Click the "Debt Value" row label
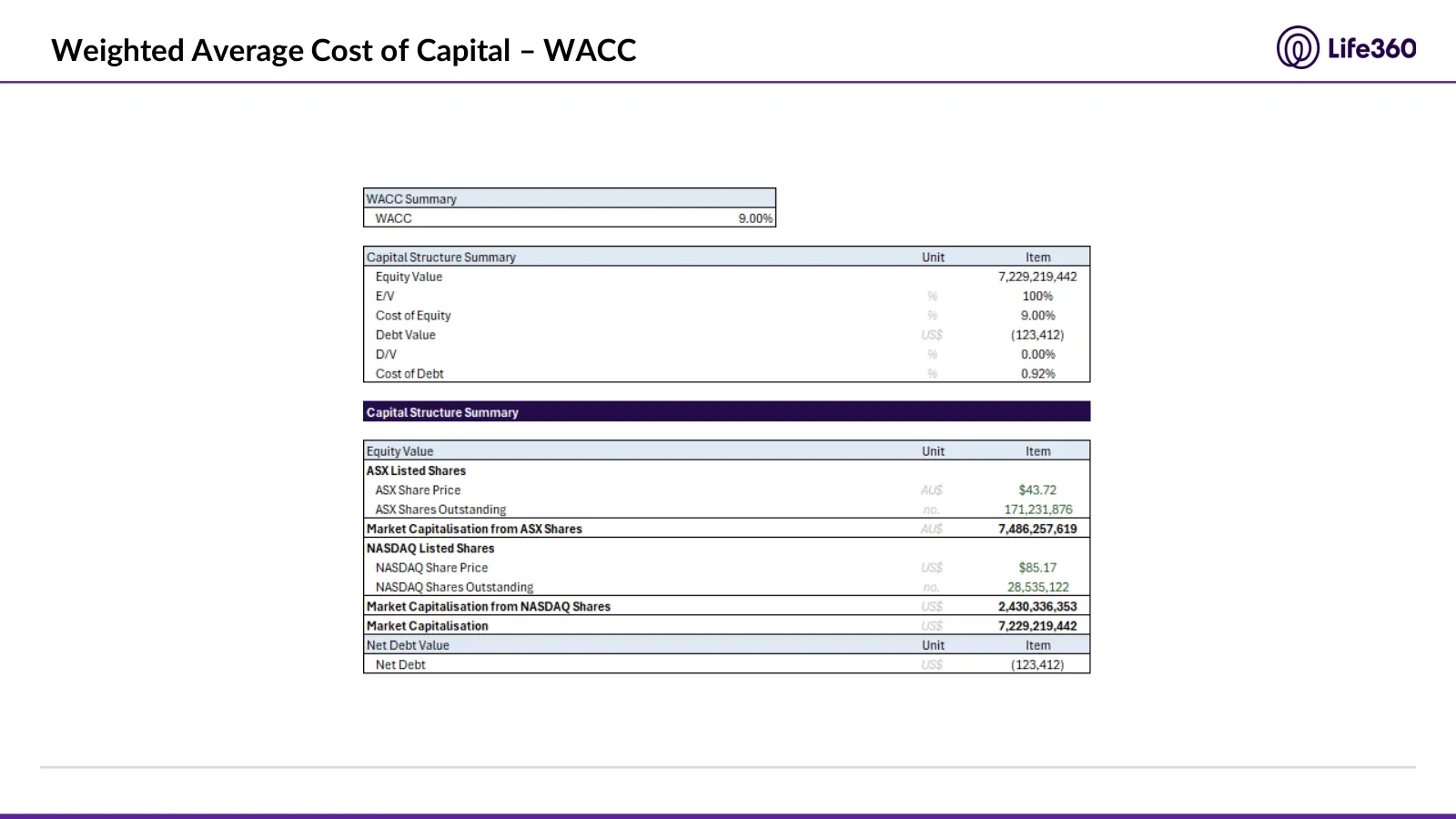The width and height of the screenshot is (1456, 819). [x=406, y=335]
